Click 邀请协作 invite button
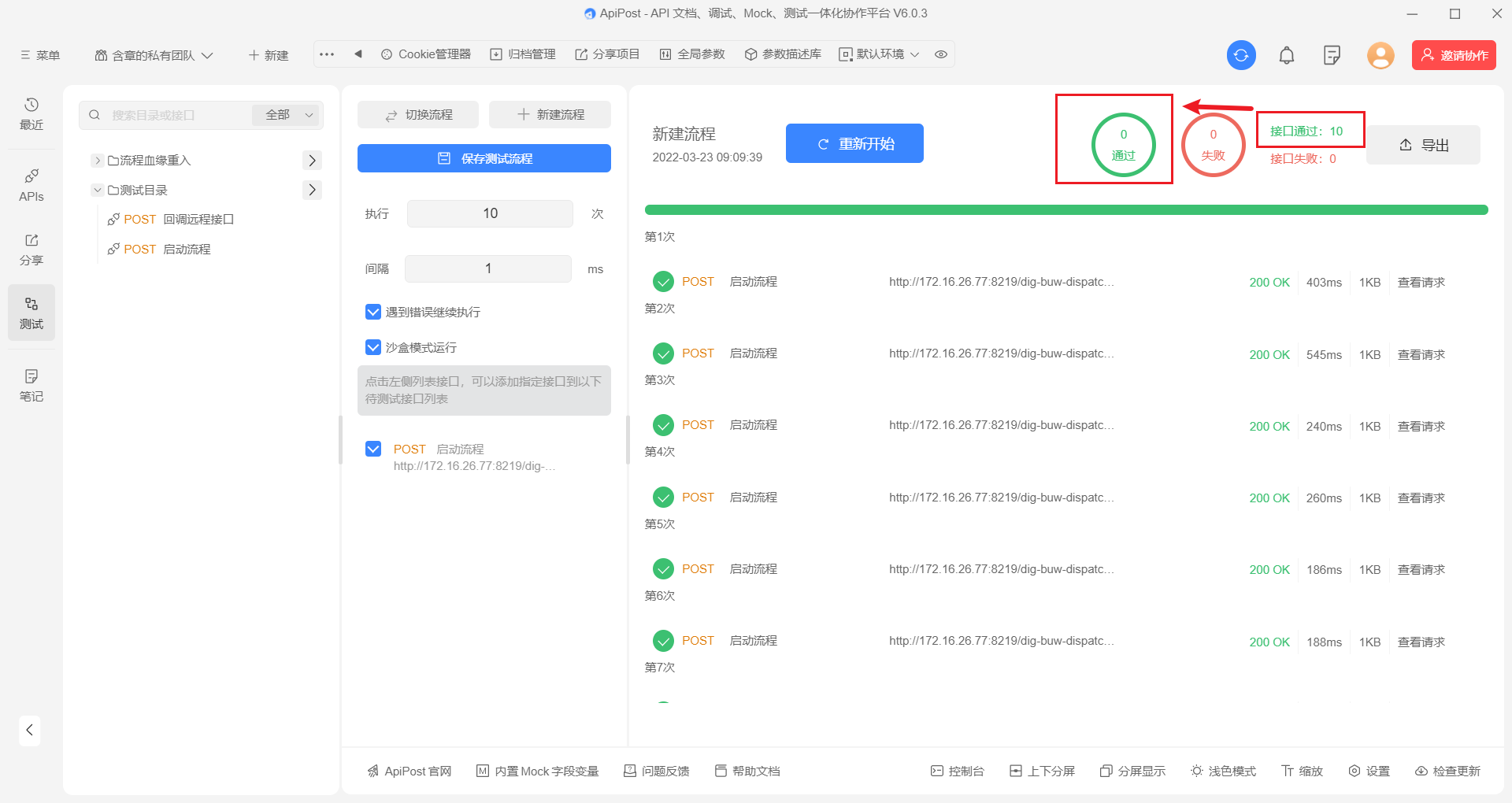1512x803 pixels. tap(1454, 55)
